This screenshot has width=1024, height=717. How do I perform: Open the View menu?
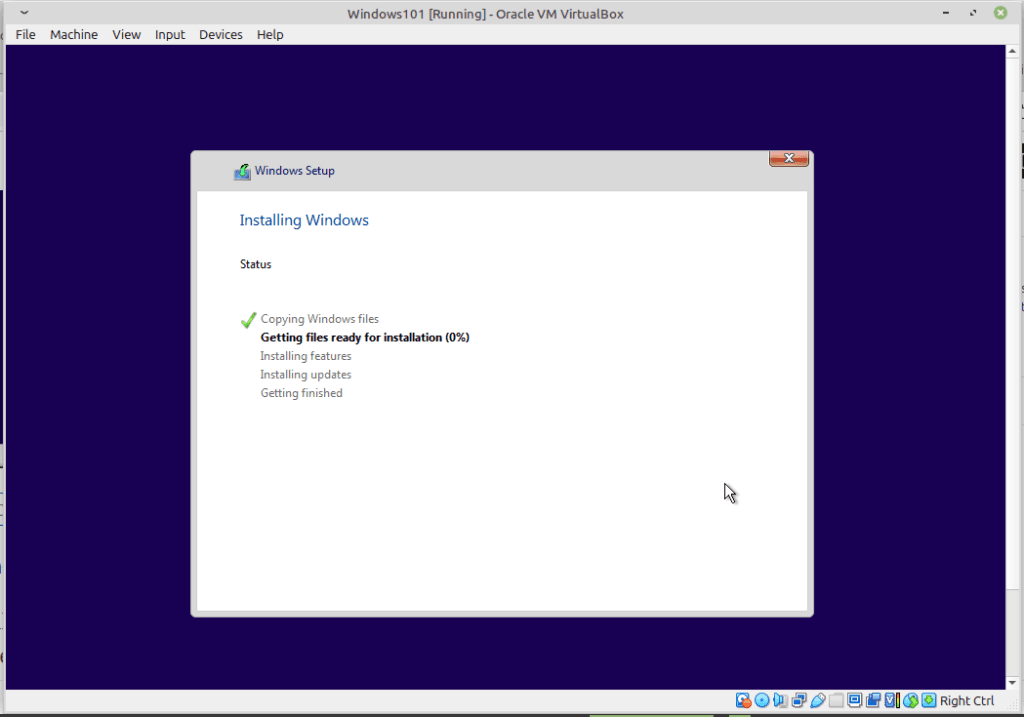(126, 35)
